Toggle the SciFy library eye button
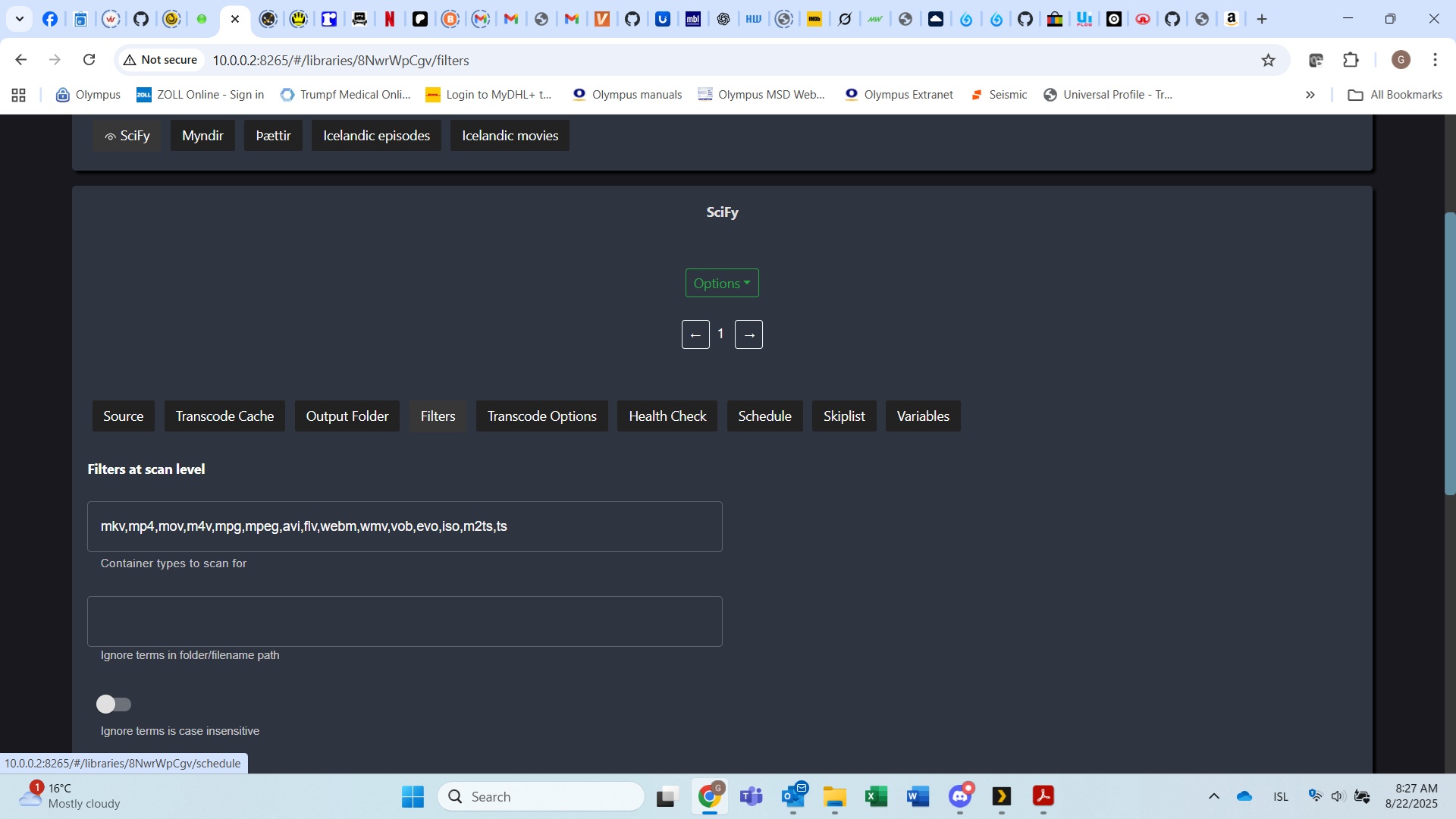Image resolution: width=1456 pixels, height=819 pixels. click(x=127, y=136)
